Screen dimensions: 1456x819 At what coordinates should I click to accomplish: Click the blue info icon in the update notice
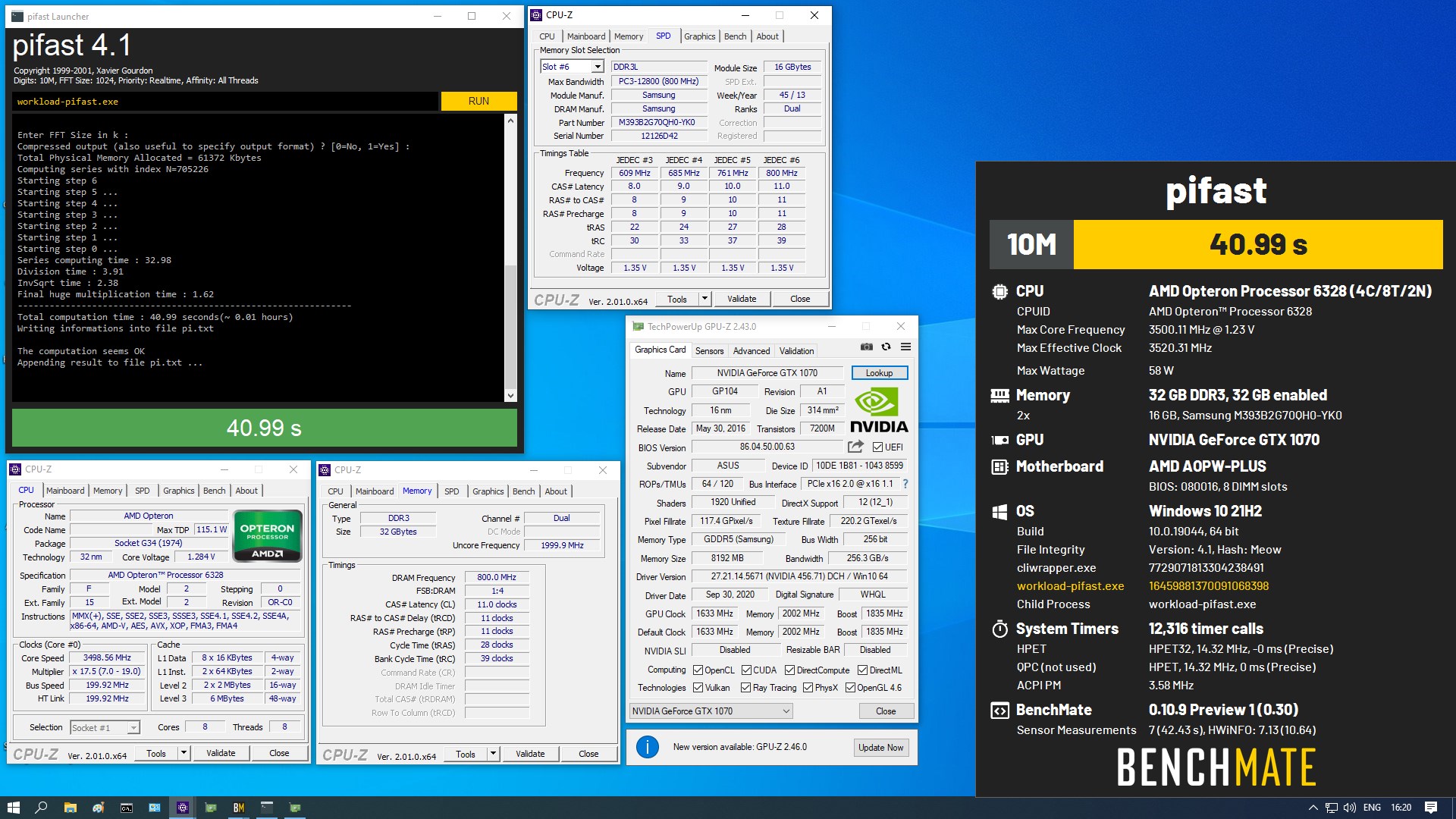tap(647, 747)
